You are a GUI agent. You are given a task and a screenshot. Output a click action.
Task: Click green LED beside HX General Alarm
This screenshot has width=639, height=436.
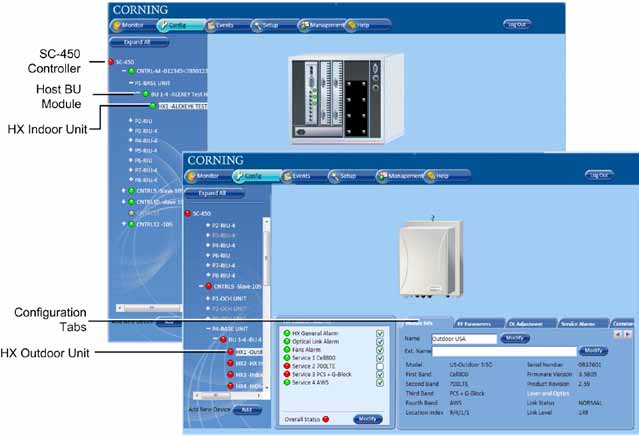click(287, 333)
